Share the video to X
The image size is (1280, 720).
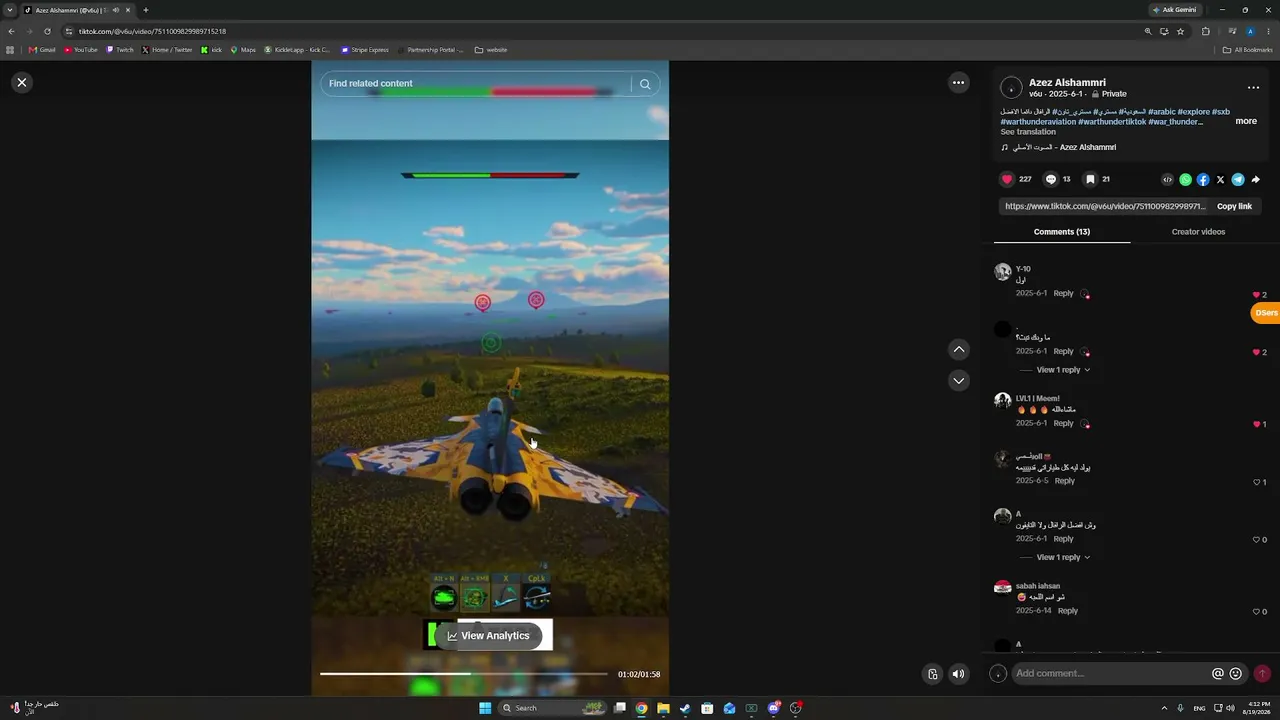click(1220, 180)
